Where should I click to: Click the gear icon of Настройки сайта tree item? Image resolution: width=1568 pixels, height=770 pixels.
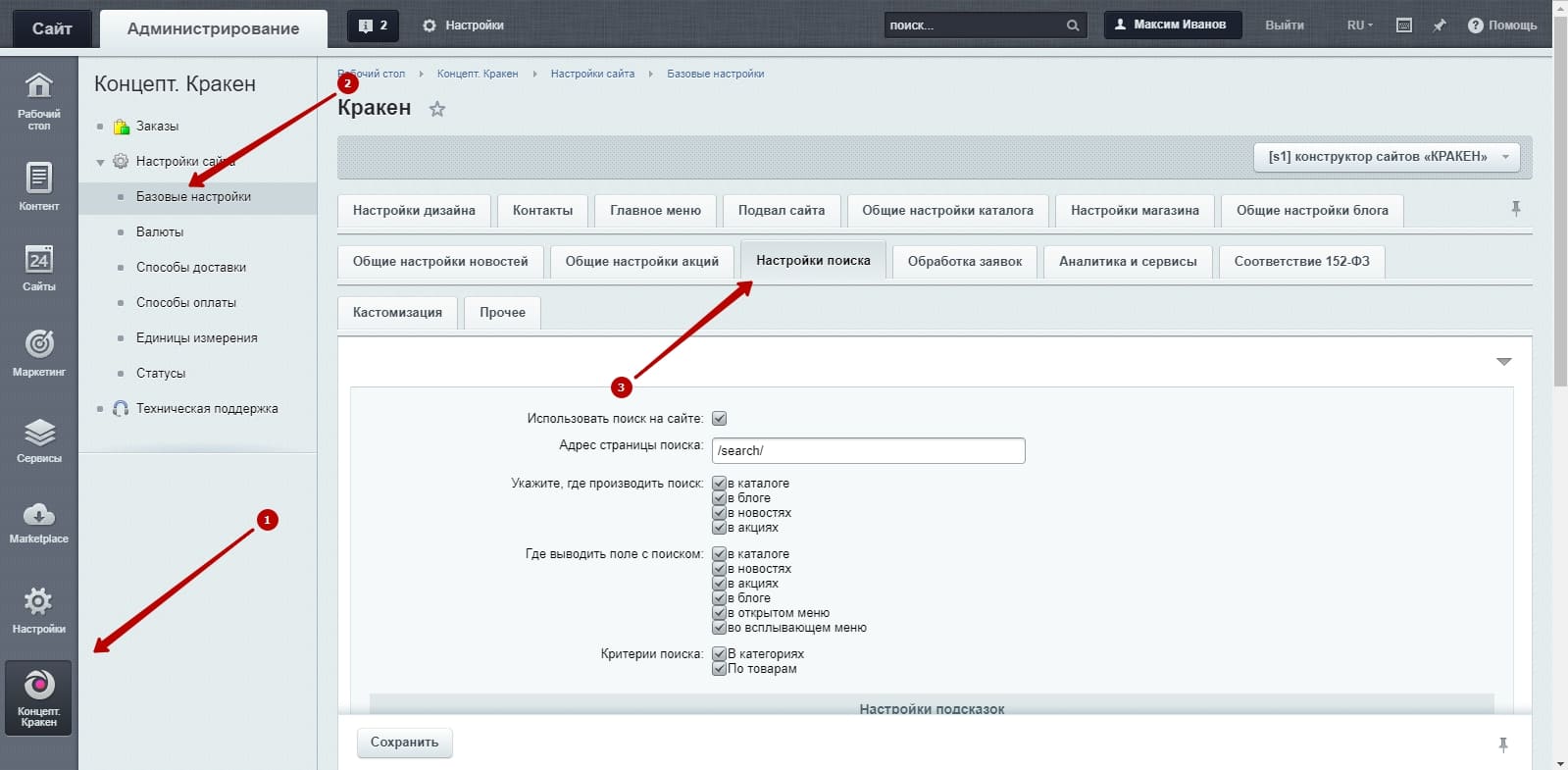(x=121, y=161)
